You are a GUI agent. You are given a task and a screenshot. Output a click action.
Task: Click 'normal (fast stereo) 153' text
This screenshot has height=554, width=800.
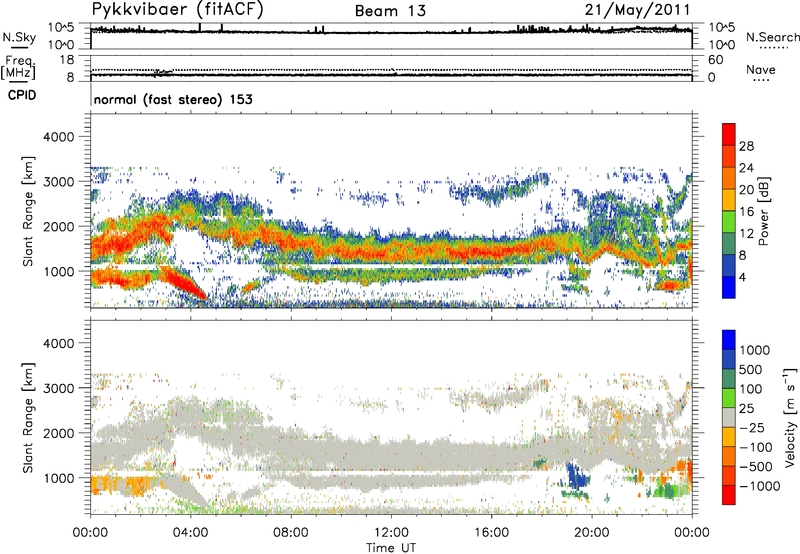(173, 99)
